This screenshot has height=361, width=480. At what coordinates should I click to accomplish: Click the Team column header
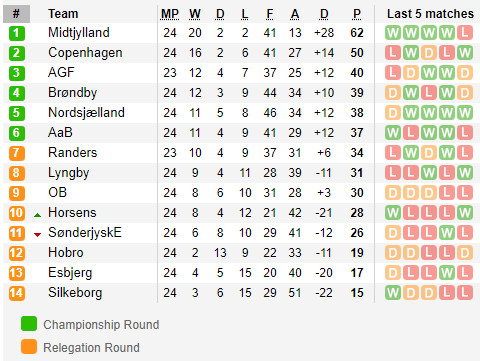coord(63,14)
